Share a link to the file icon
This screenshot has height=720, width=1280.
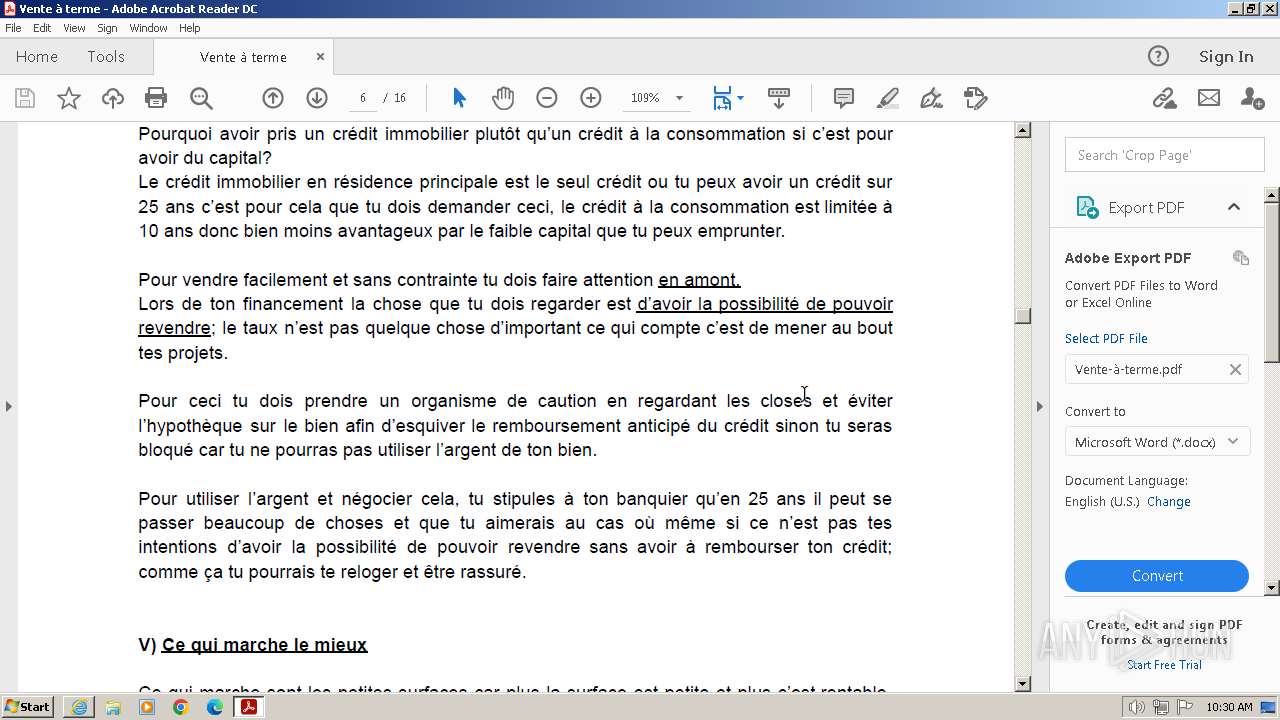coord(1164,98)
